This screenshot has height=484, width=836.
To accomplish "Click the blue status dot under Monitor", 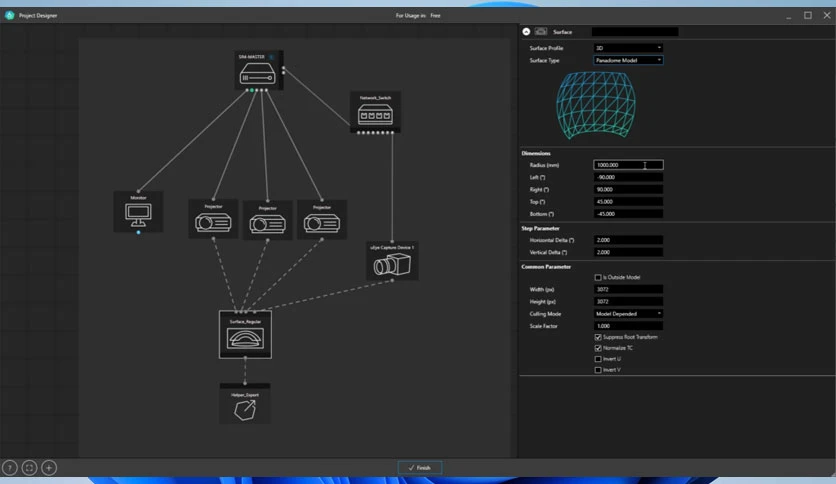I will [x=139, y=232].
